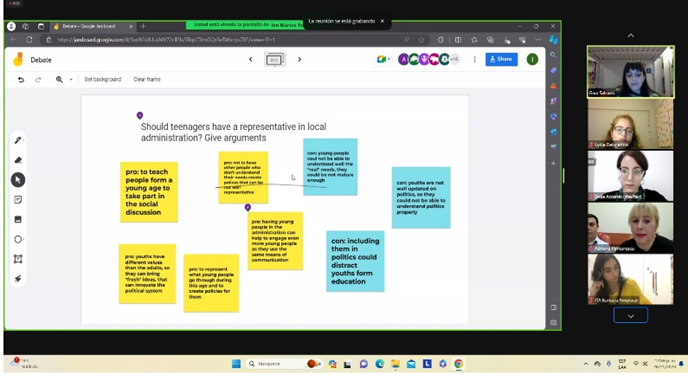Screen dimensions: 688x375
Task: Open Windows Start menu on taskbar
Action: click(x=236, y=364)
